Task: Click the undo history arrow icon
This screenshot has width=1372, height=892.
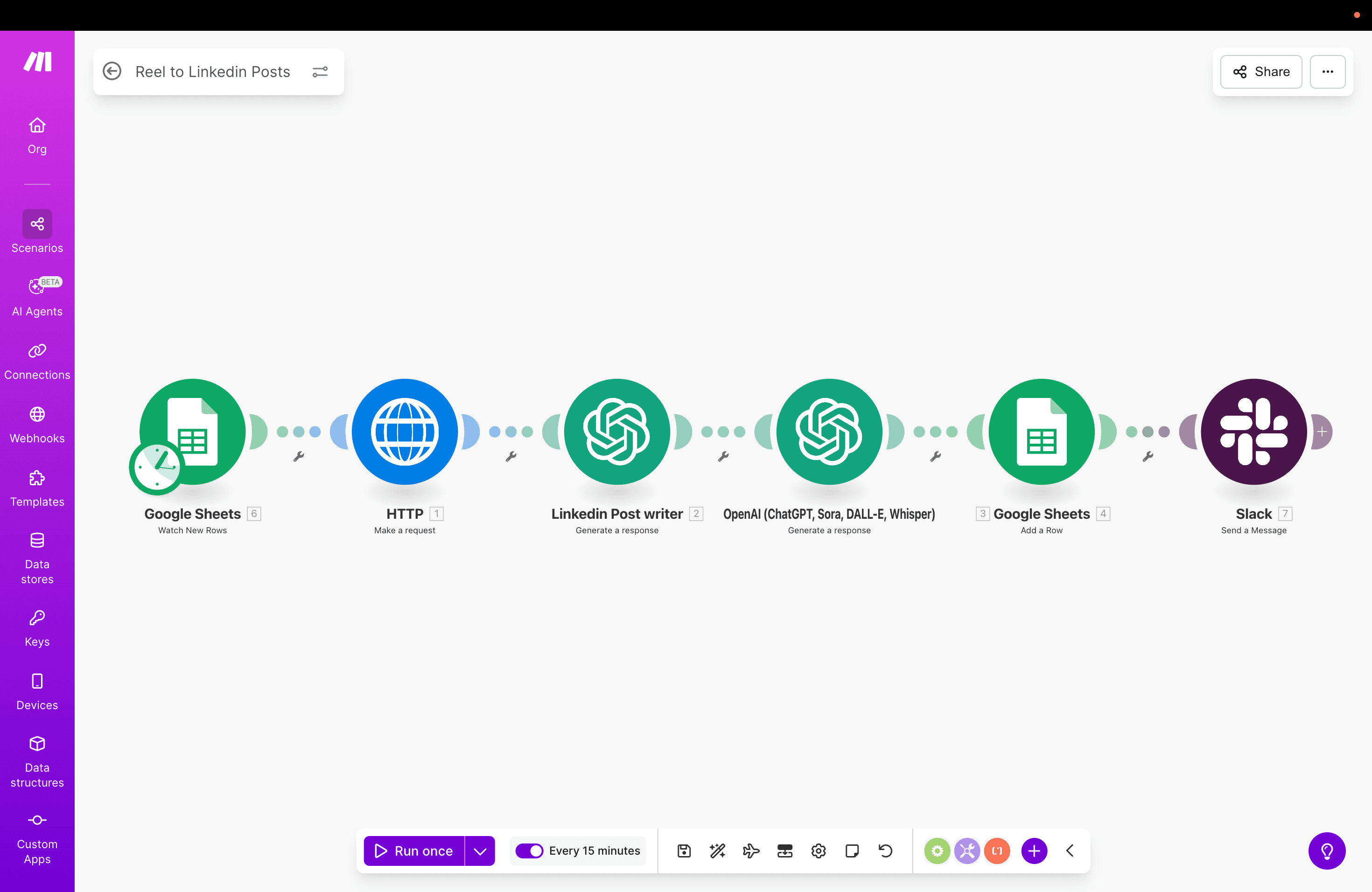Action: [x=885, y=850]
